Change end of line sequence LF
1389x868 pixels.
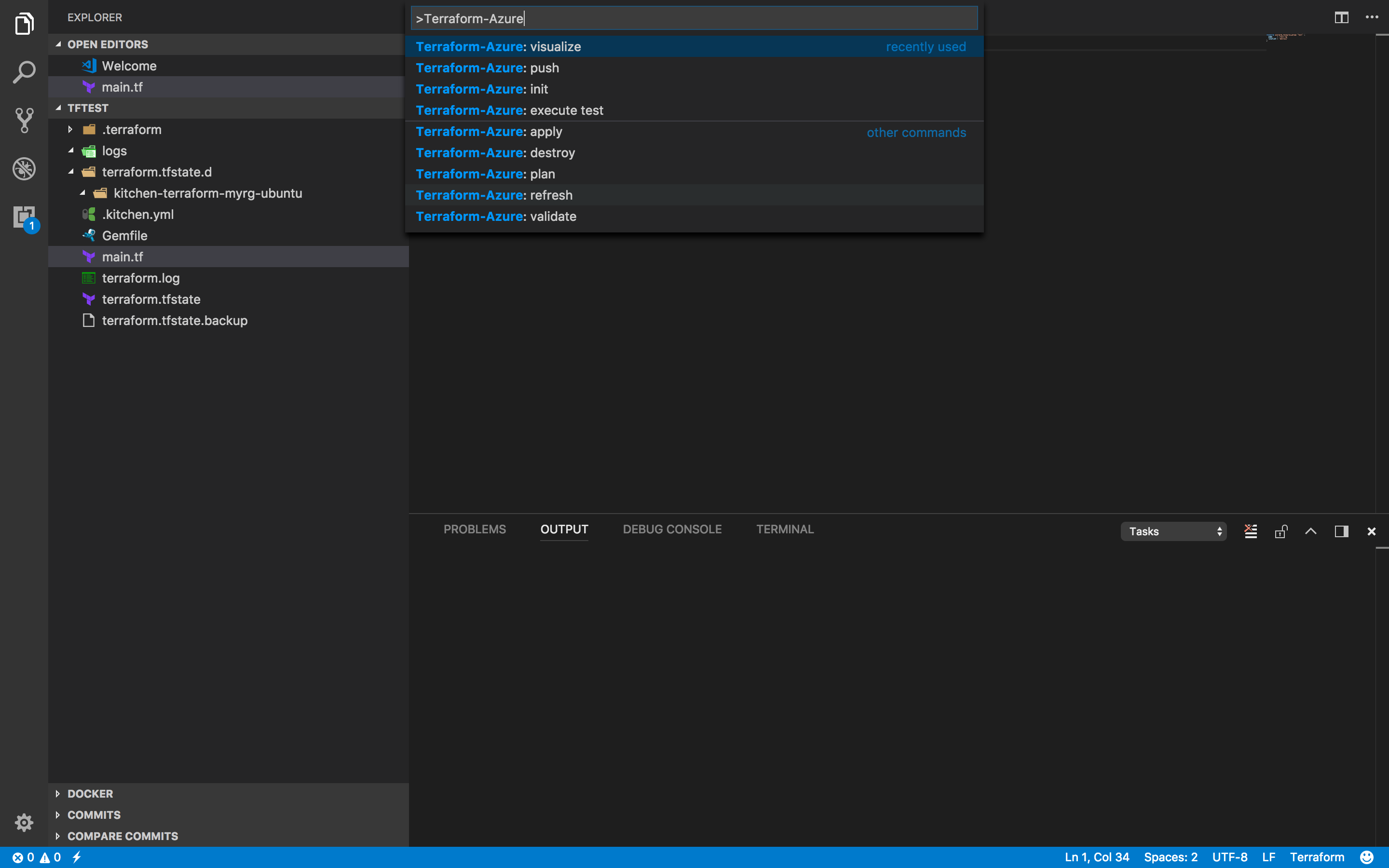pyautogui.click(x=1268, y=857)
